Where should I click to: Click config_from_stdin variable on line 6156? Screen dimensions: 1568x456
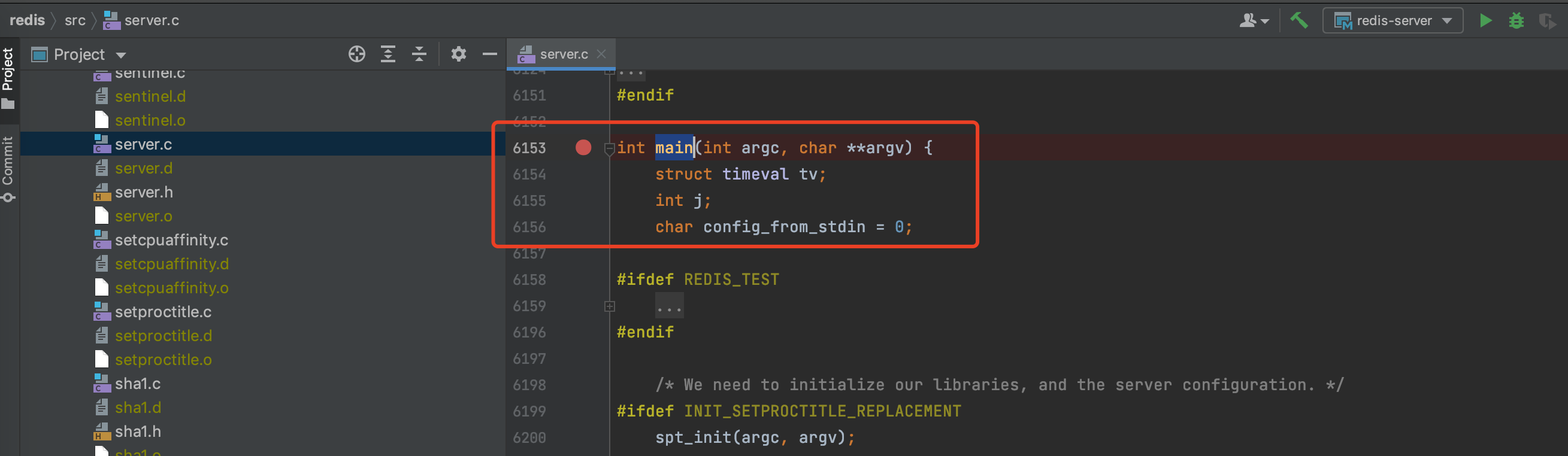tap(784, 227)
